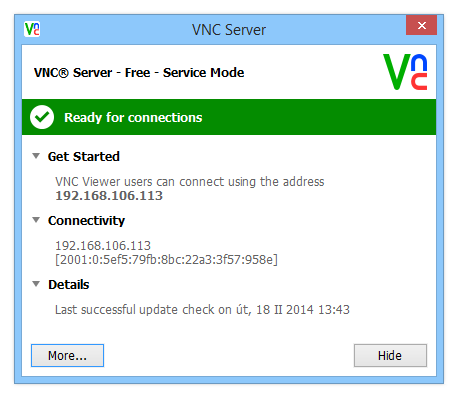Open the More... button menu

(x=67, y=355)
